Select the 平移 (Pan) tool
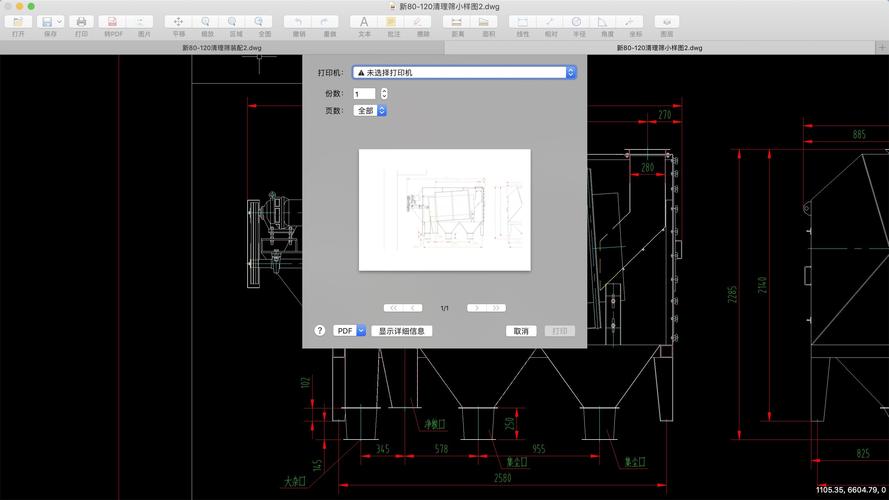The image size is (889, 500). 179,21
